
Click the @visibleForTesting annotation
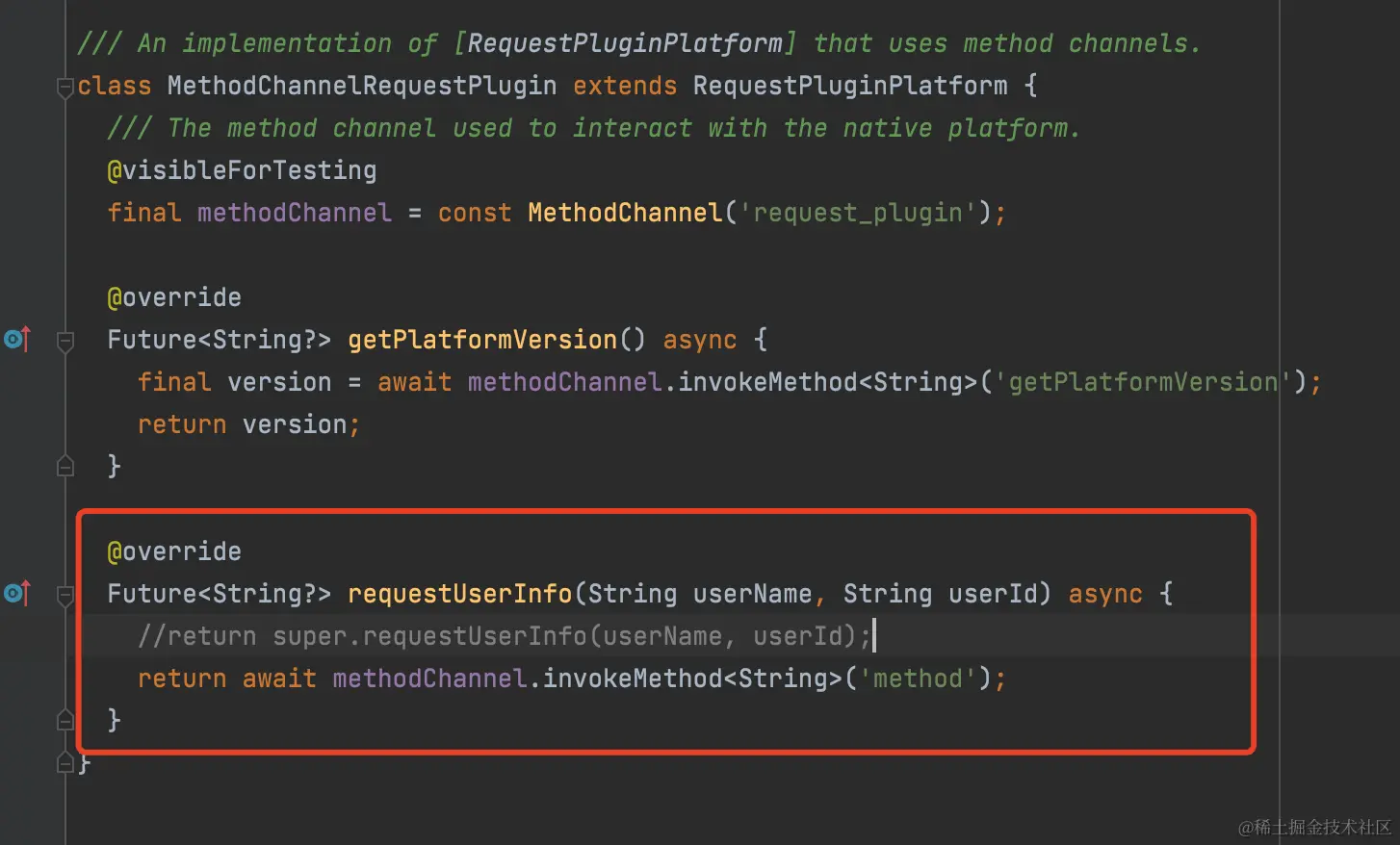coord(242,170)
